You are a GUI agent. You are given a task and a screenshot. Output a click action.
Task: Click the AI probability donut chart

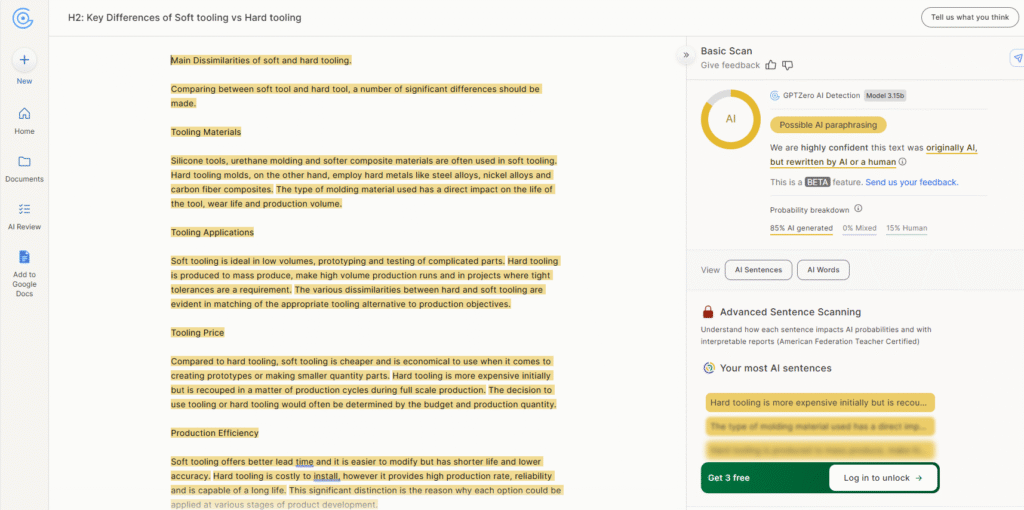click(x=730, y=119)
